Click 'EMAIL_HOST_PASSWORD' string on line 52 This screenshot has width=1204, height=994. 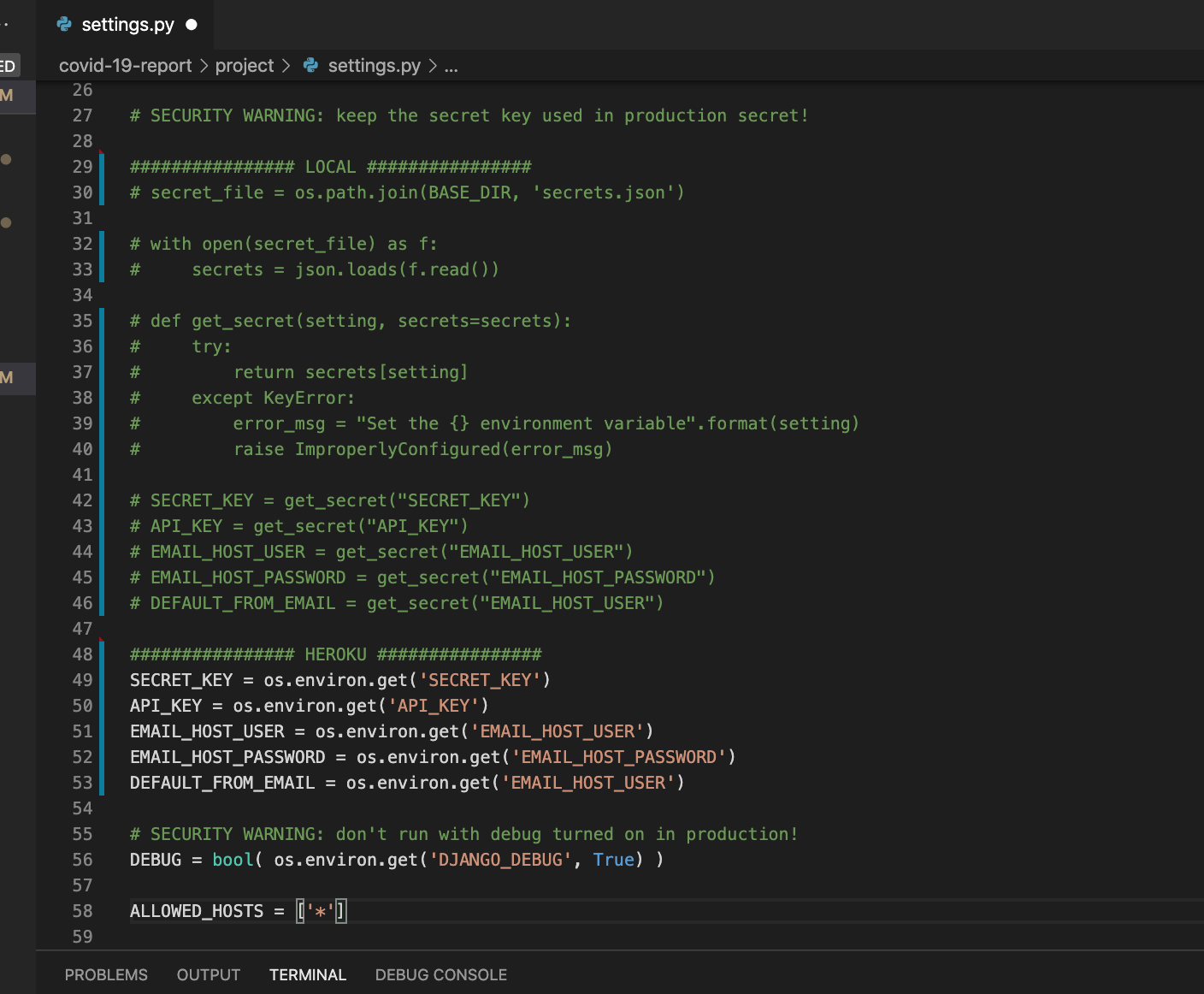[x=619, y=757]
